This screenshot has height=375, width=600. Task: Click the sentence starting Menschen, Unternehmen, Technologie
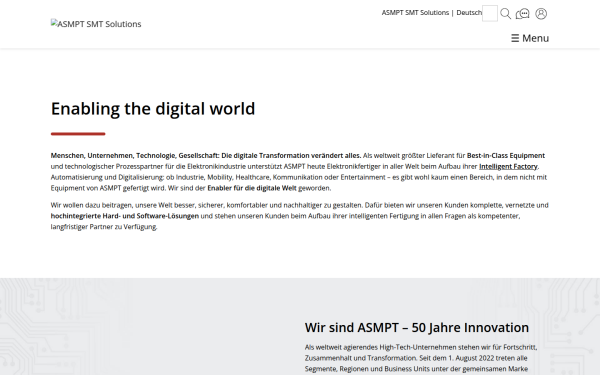pos(206,156)
